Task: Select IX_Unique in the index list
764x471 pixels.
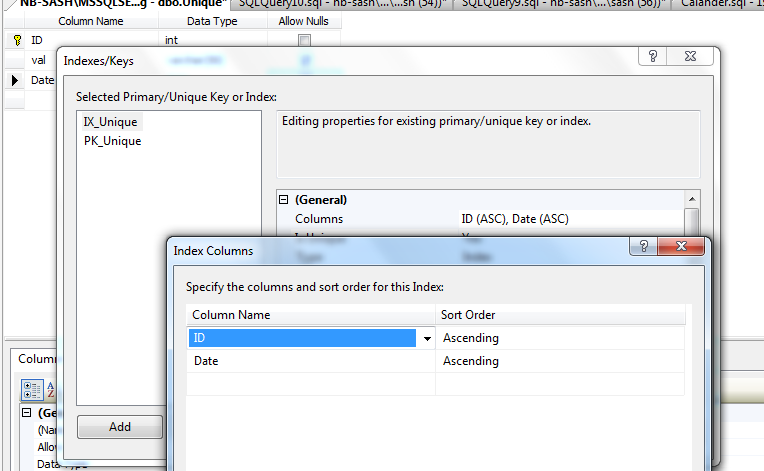Action: (x=110, y=122)
